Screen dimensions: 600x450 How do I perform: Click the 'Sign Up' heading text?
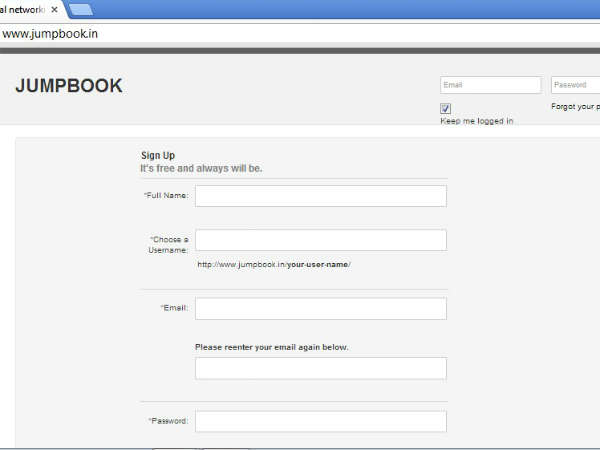coord(158,155)
